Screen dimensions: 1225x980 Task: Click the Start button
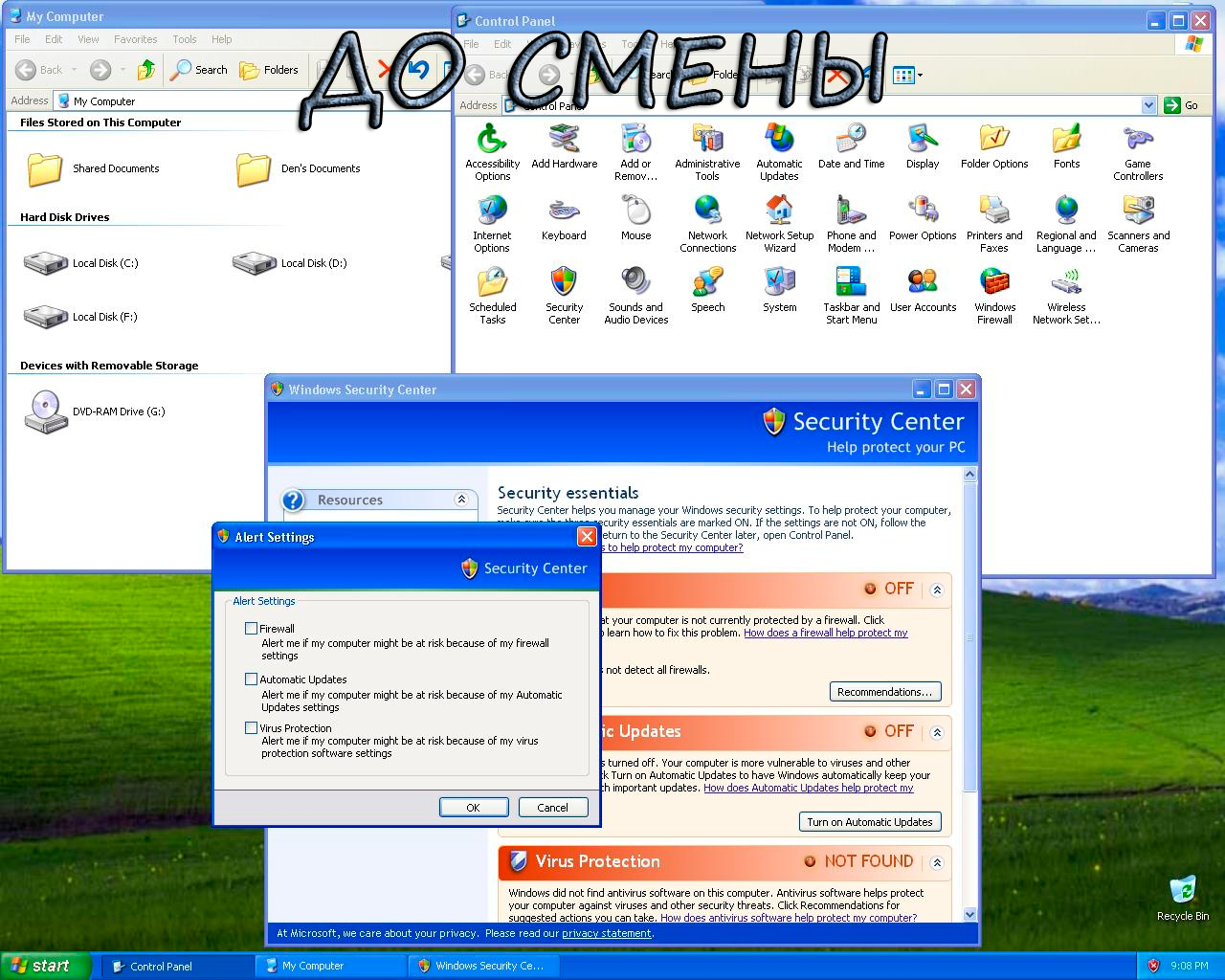coord(46,966)
